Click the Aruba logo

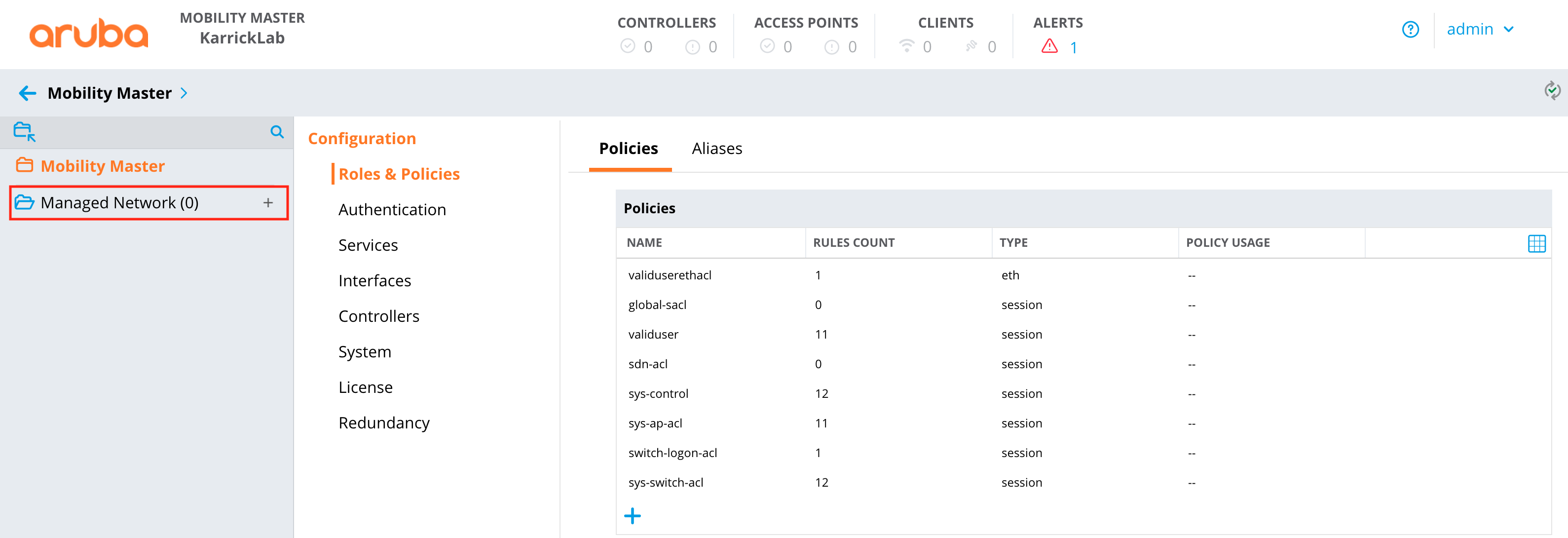(89, 34)
